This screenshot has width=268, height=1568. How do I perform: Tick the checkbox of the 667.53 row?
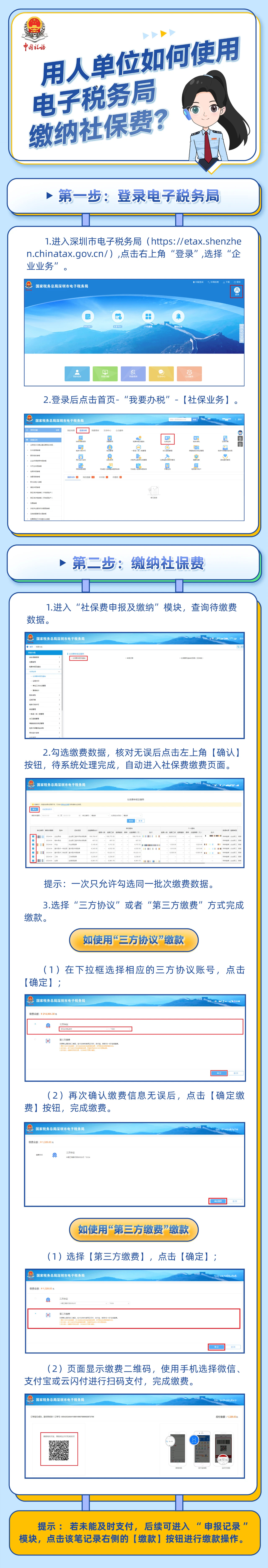pyautogui.click(x=33, y=841)
